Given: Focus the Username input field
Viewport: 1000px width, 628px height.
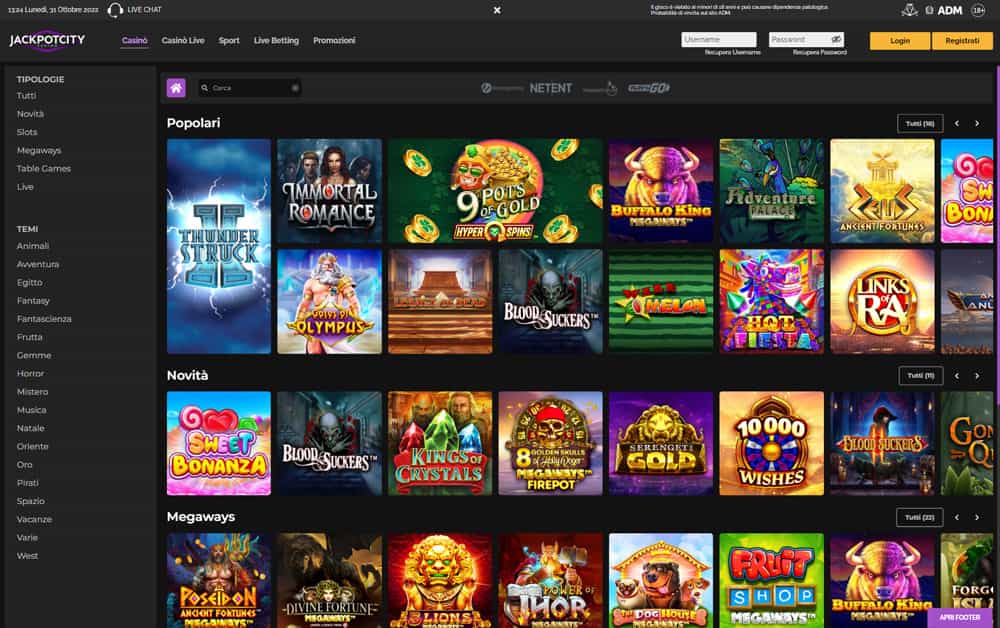Looking at the screenshot, I should click(x=719, y=40).
